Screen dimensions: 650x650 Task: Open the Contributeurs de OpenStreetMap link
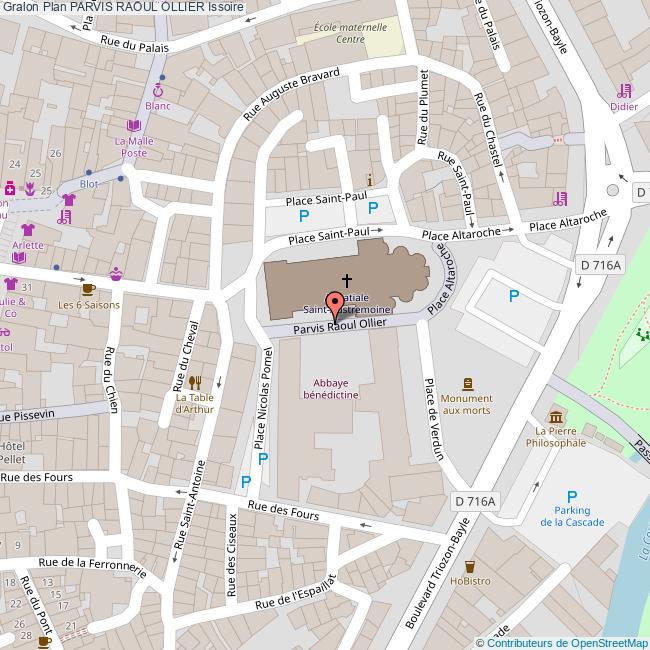(x=562, y=642)
